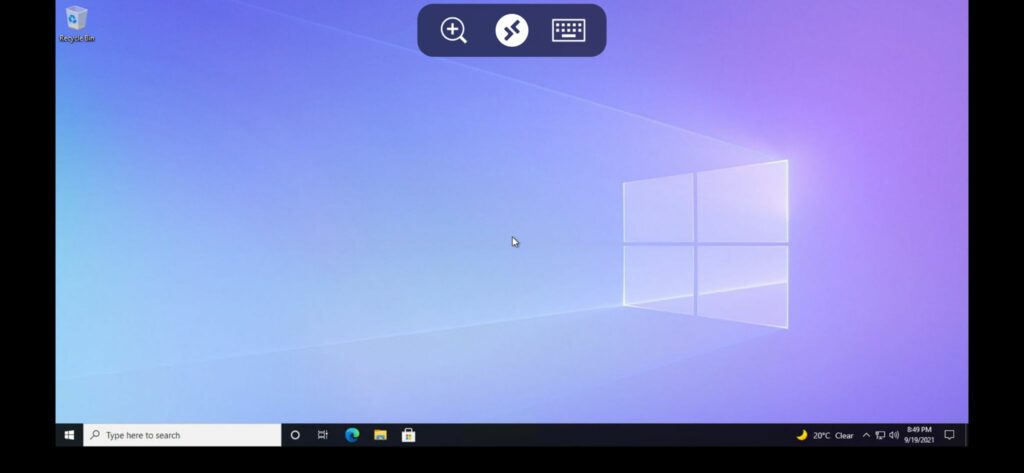This screenshot has height=473, width=1024.
Task: Open the weather widget showing 20°C Clear
Action: coord(825,435)
